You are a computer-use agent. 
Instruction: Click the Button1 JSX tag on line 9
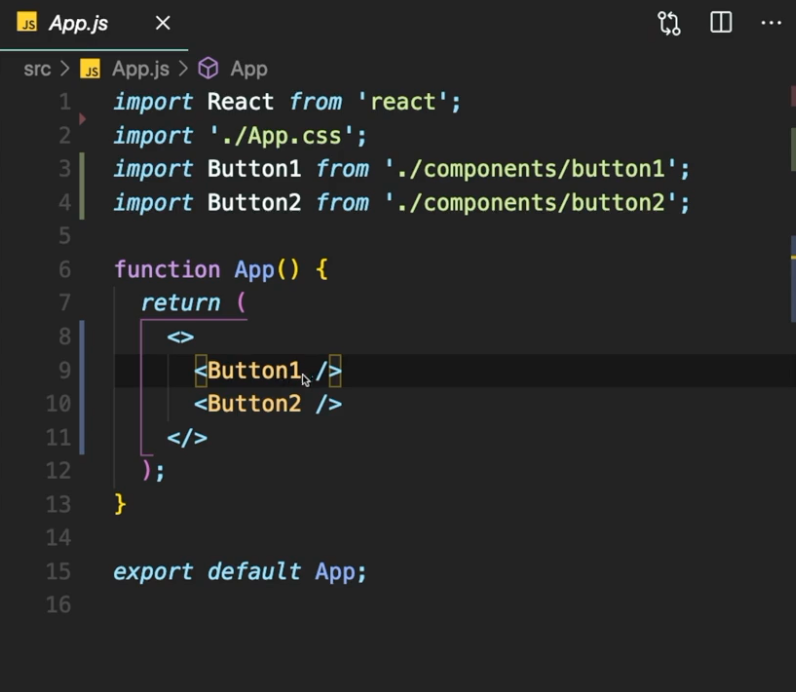(268, 371)
